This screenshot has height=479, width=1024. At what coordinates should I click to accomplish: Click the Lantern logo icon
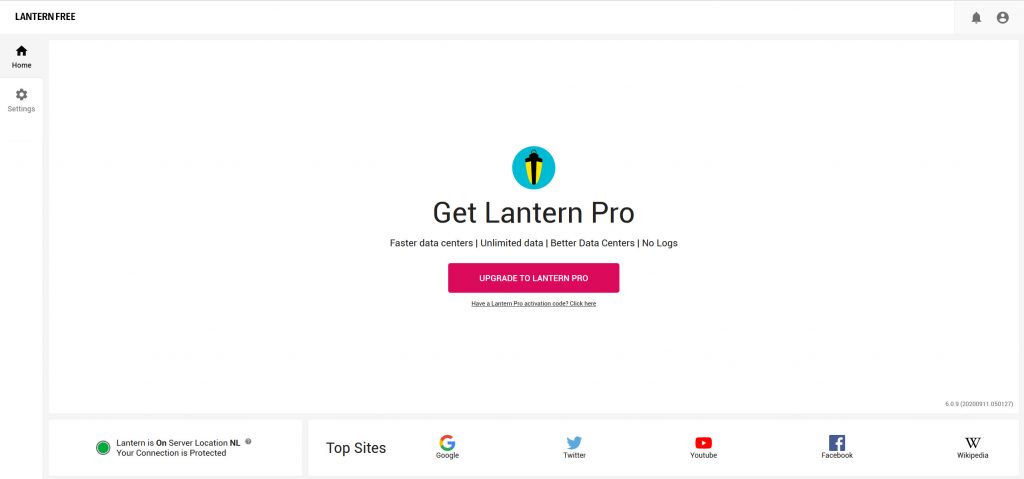click(x=534, y=168)
